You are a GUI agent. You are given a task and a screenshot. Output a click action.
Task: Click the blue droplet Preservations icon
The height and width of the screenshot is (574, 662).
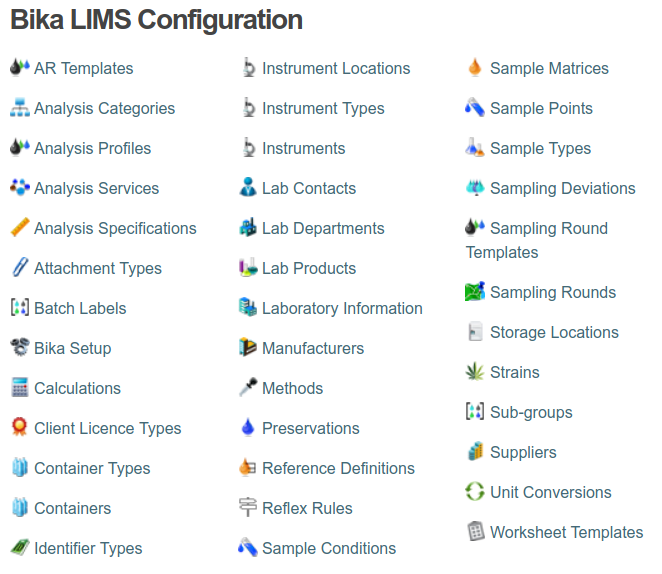(x=248, y=428)
